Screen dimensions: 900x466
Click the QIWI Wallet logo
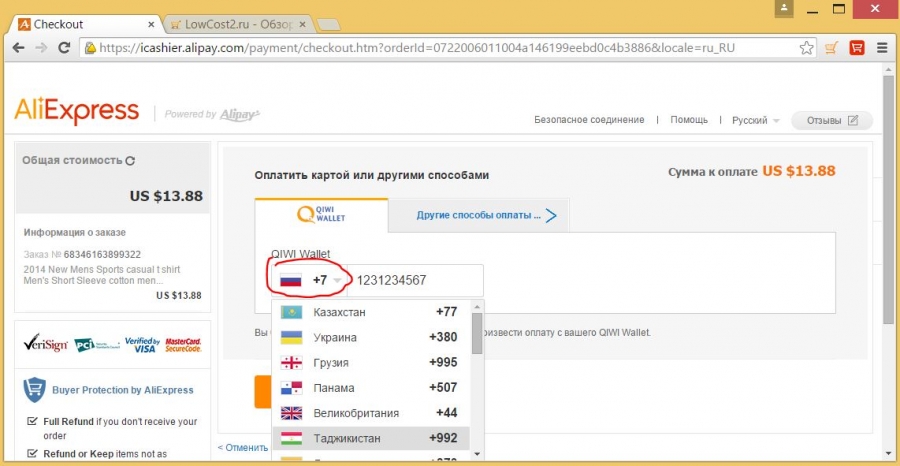321,215
